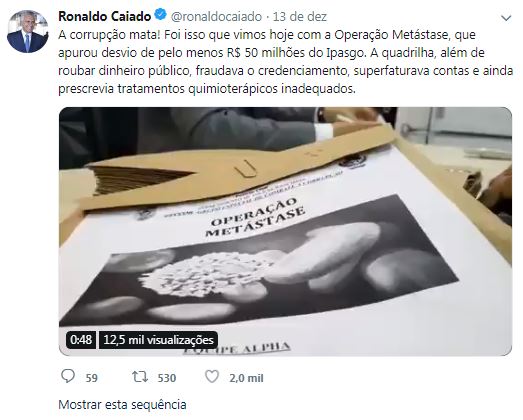Play the Operação Metástase video
Image resolution: width=523 pixels, height=420 pixels.
285,231
